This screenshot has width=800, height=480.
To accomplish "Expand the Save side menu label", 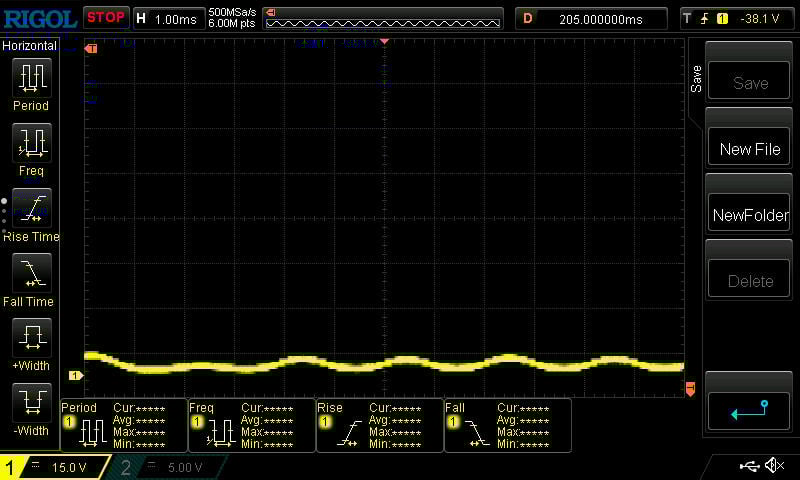I will pos(696,79).
